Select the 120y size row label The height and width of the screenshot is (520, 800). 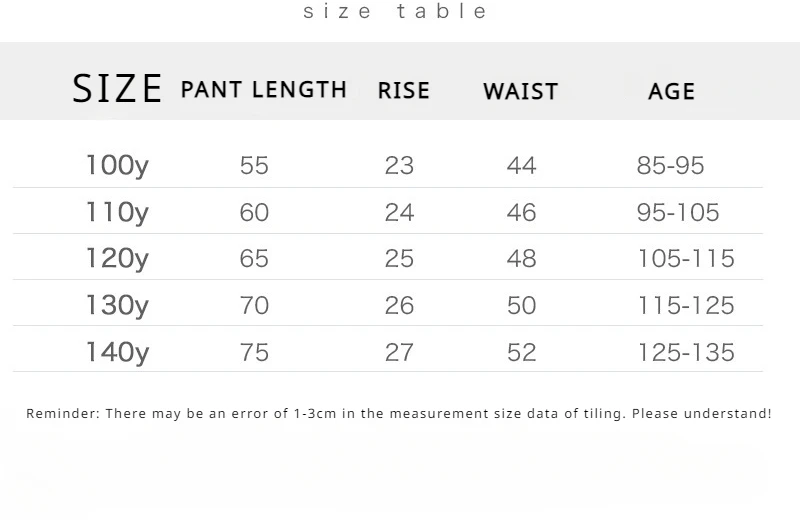point(117,258)
